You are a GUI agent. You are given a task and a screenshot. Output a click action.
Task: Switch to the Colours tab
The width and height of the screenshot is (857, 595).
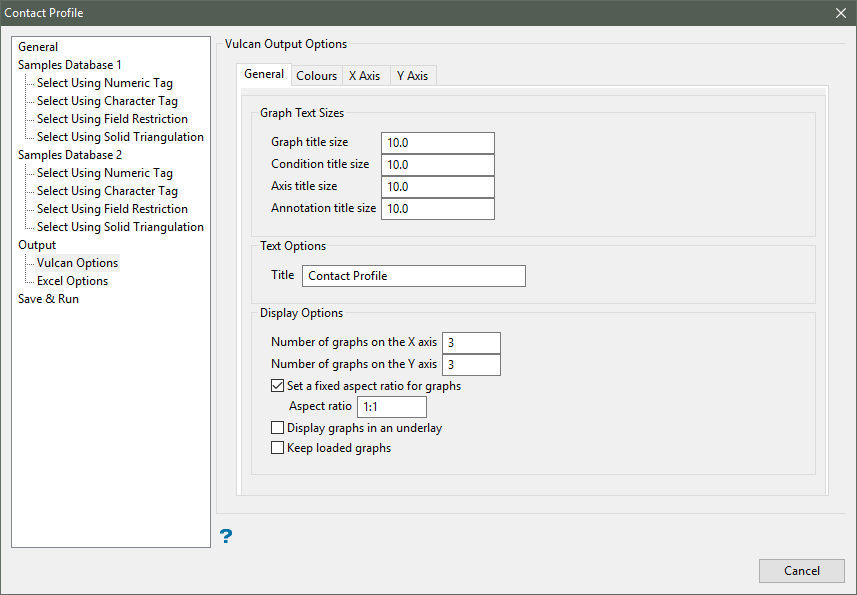[316, 76]
